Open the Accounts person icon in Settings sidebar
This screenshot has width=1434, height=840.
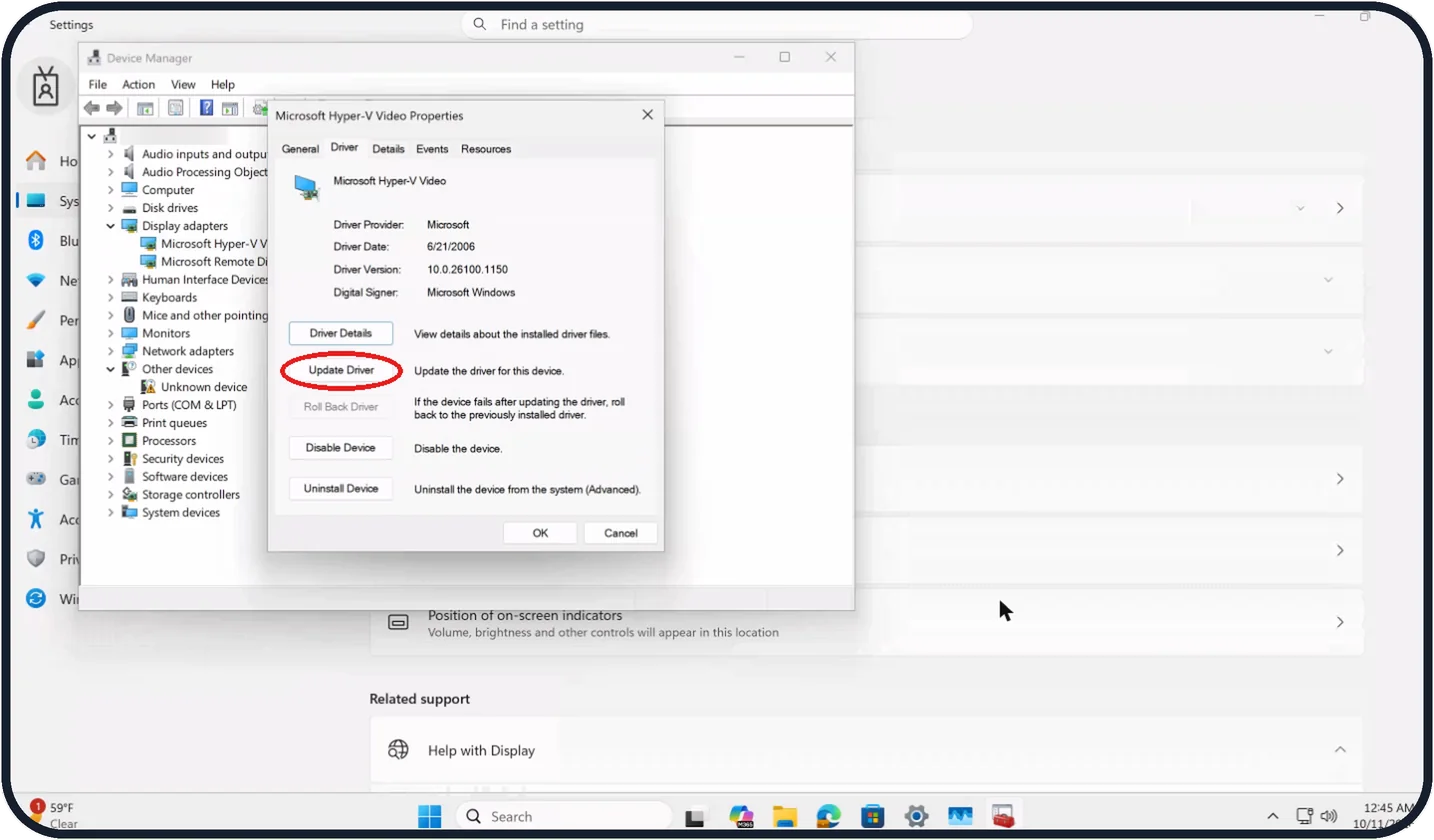click(36, 400)
